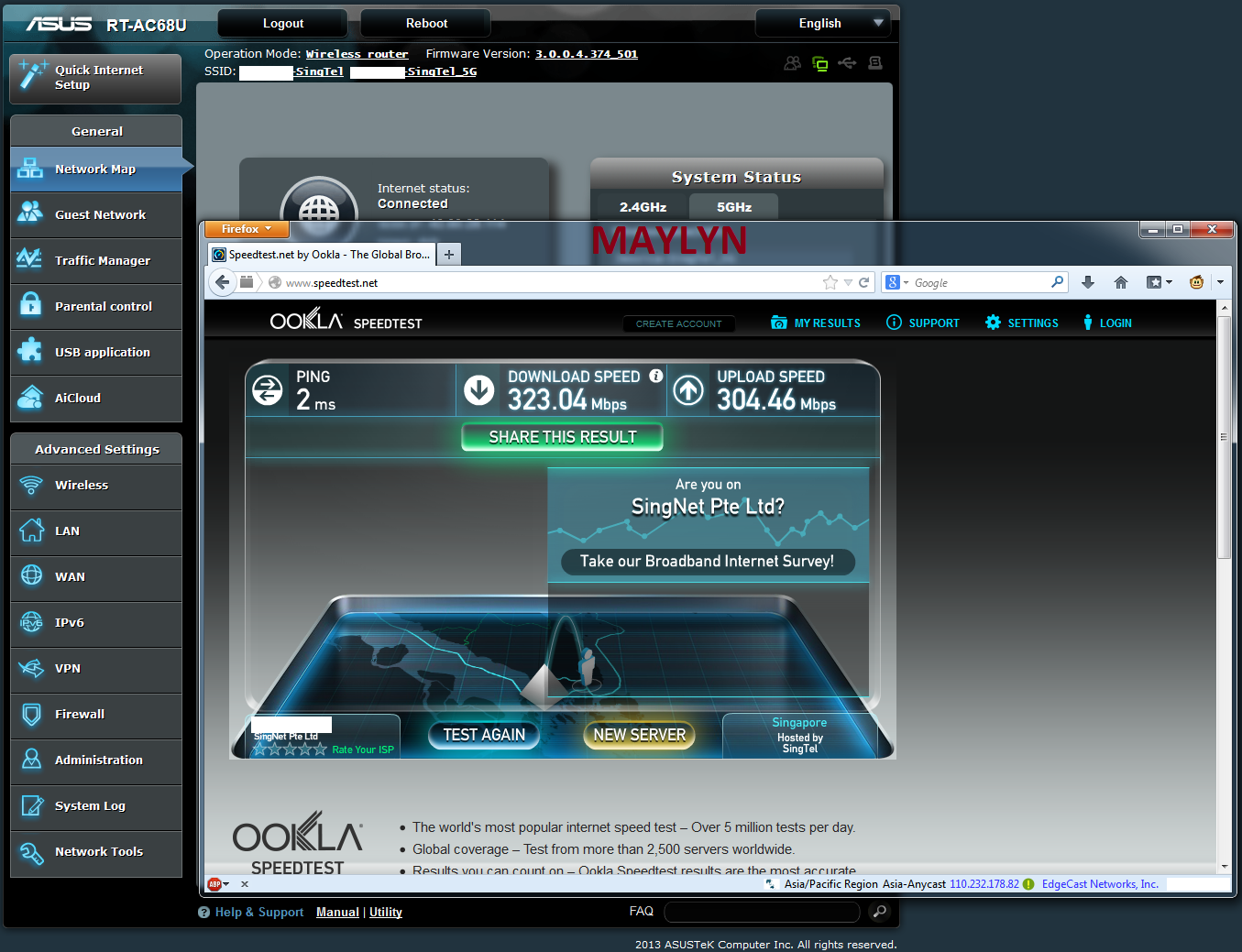Viewport: 1242px width, 952px height.
Task: Click the router USB status icon
Action: (847, 63)
